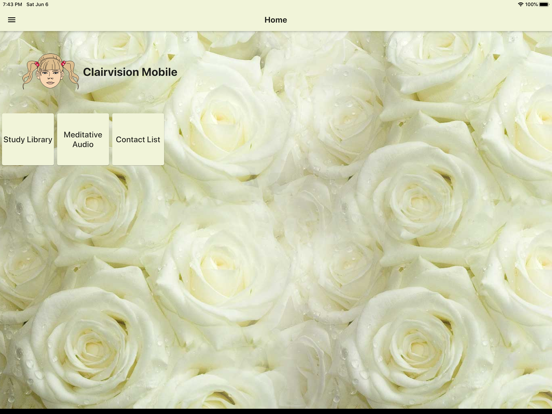Tap the girl avatar logo
552x414 pixels.
50,71
